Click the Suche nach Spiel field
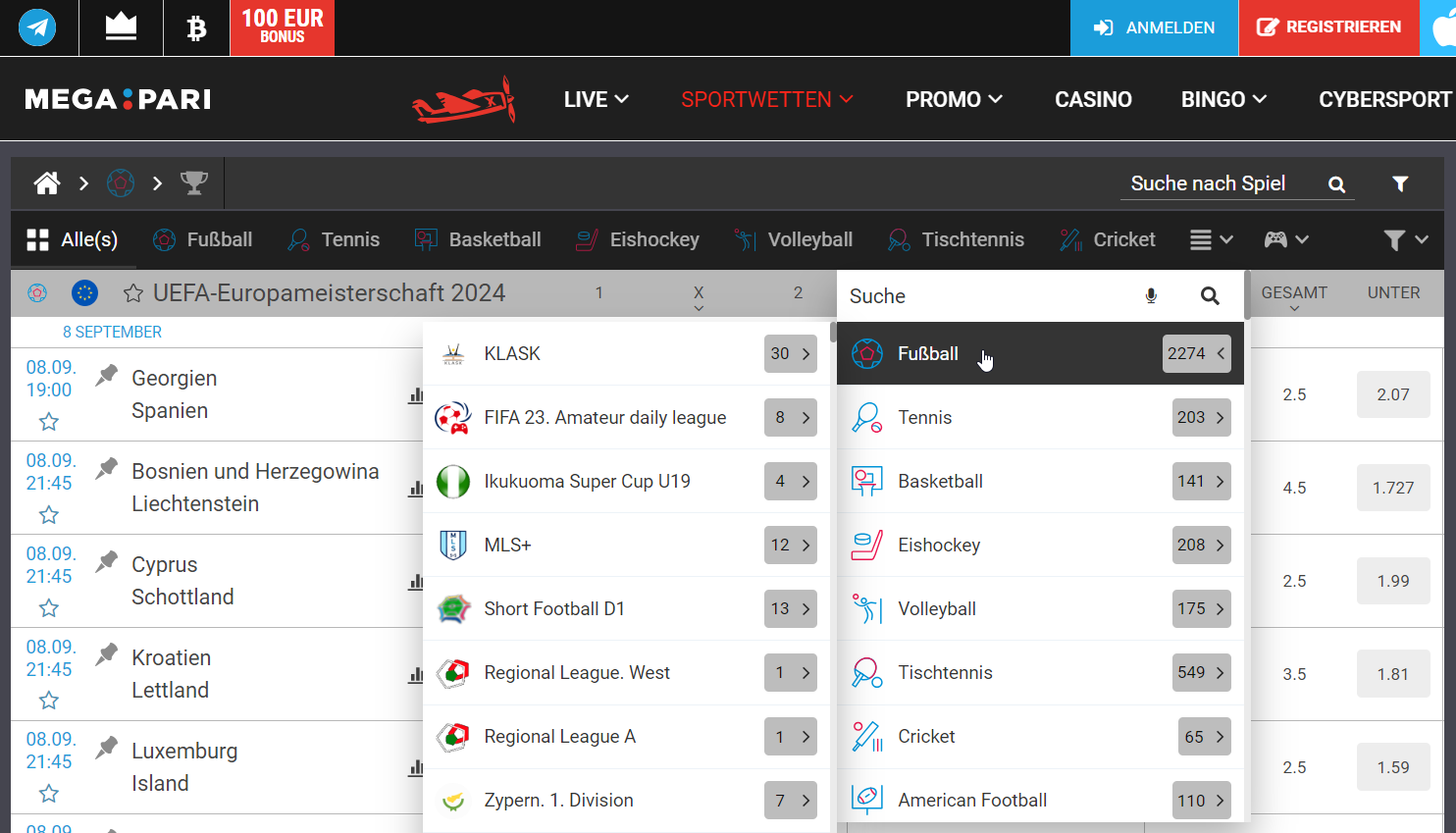 pyautogui.click(x=1217, y=183)
